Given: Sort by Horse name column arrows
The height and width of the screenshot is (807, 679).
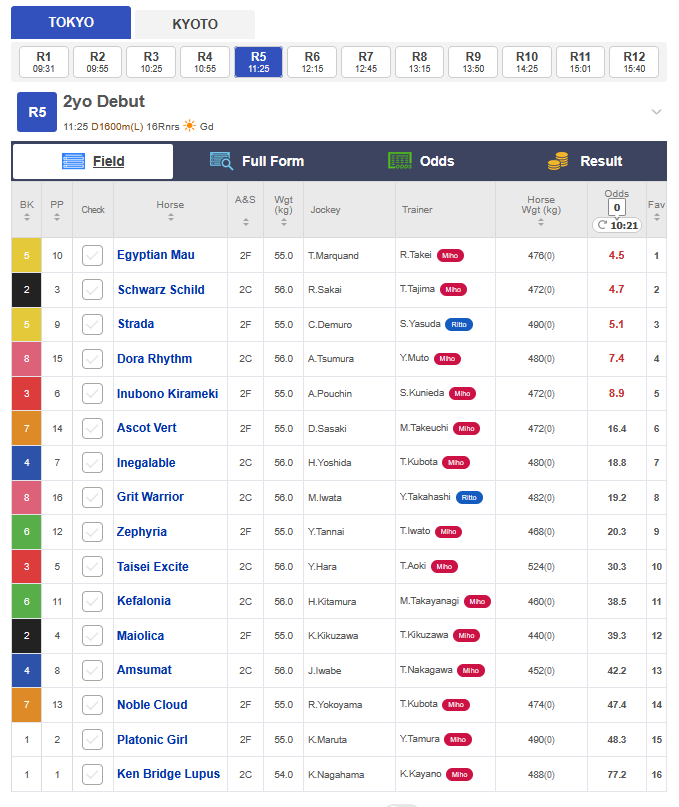Looking at the screenshot, I should (170, 218).
